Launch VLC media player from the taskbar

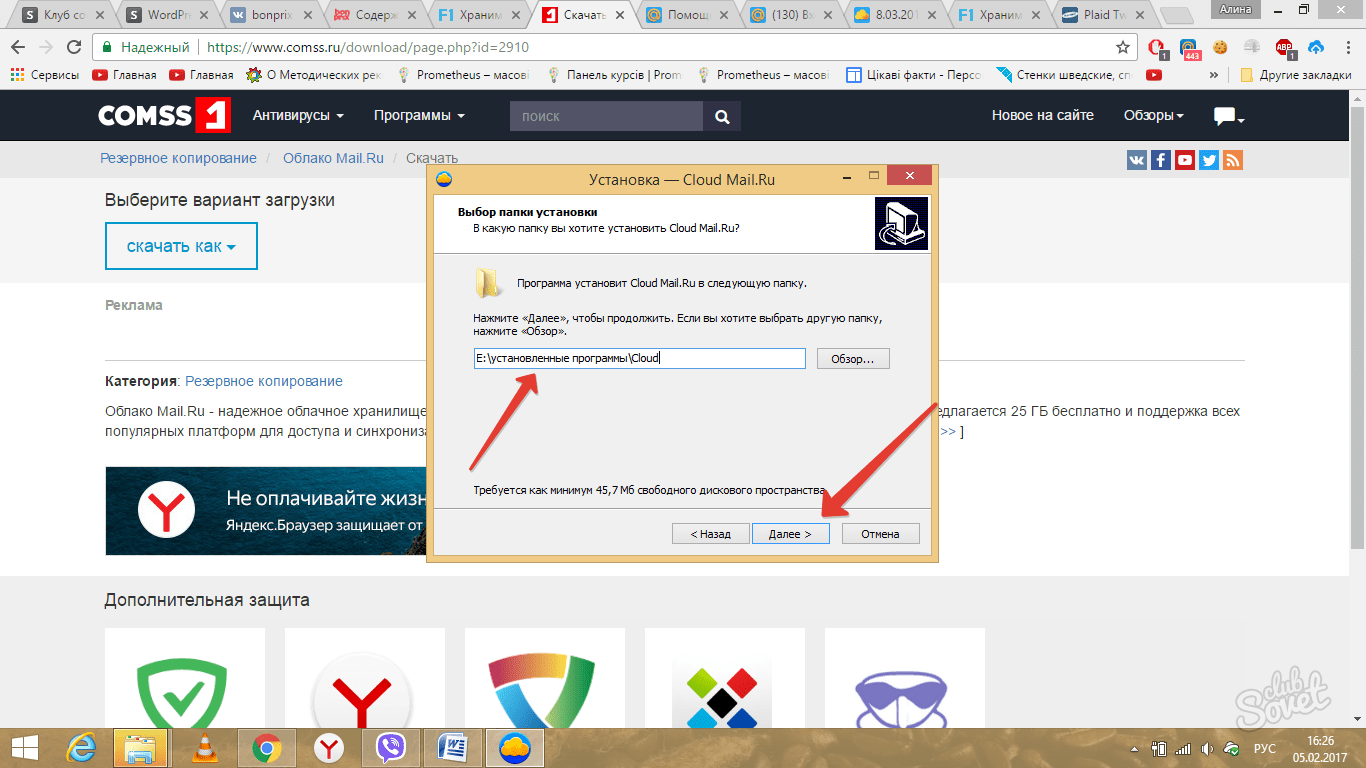coord(205,747)
